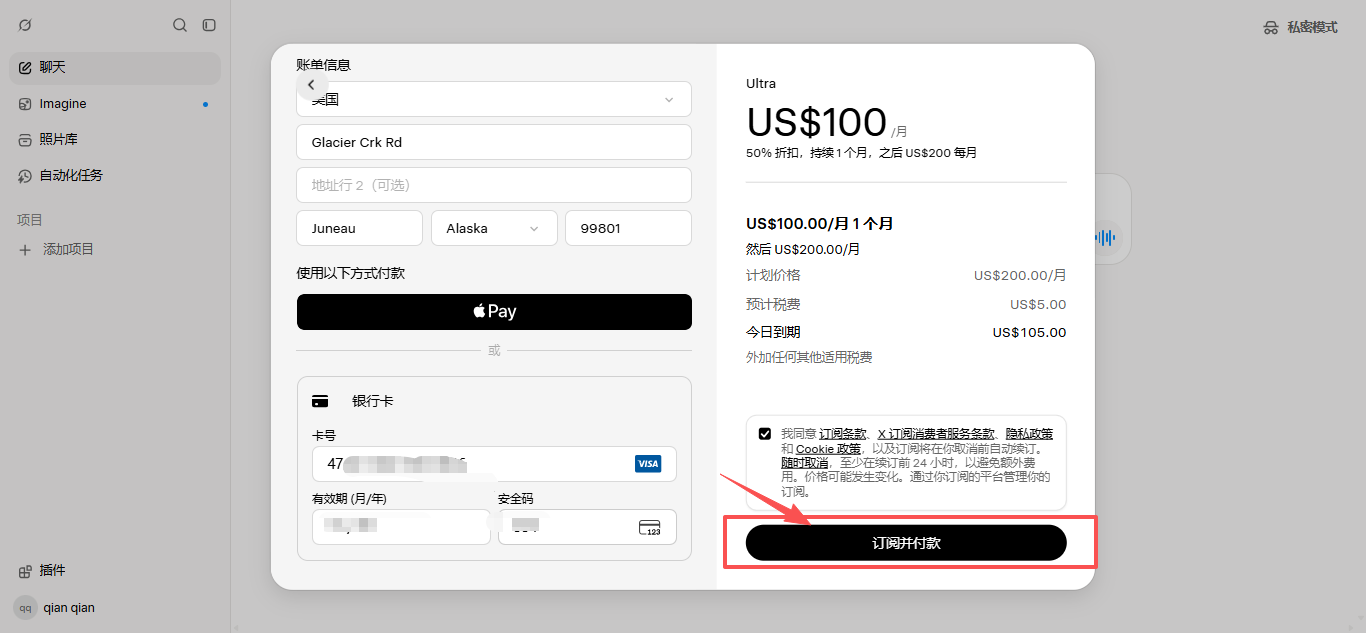
Task: Click the back arrow in payment dialog
Action: [311, 85]
